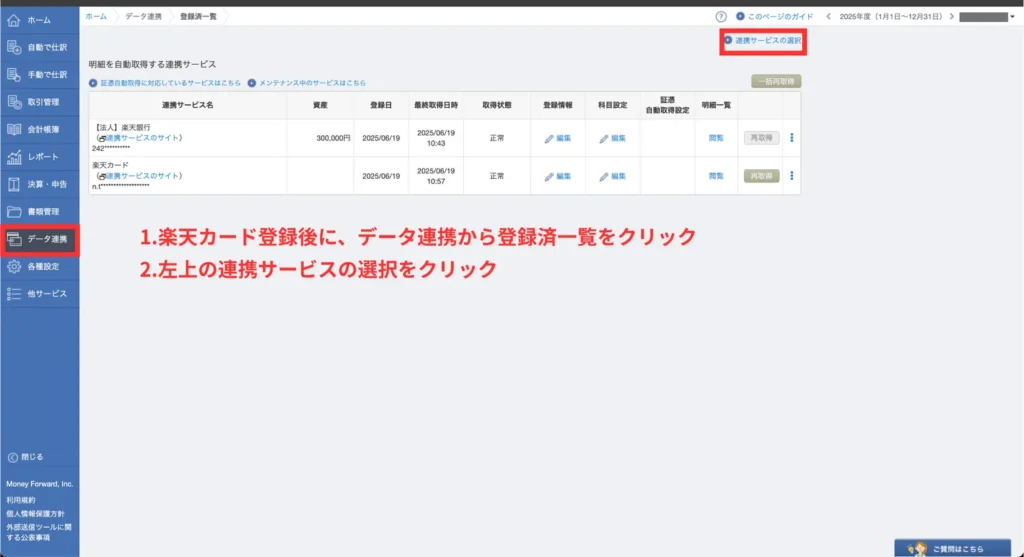This screenshot has width=1024, height=557.
Task: Click the help question mark icon
Action: [x=720, y=17]
